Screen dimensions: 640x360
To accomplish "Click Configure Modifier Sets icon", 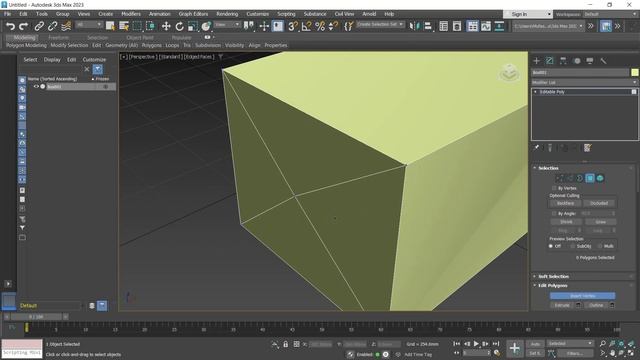I will coord(587,148).
